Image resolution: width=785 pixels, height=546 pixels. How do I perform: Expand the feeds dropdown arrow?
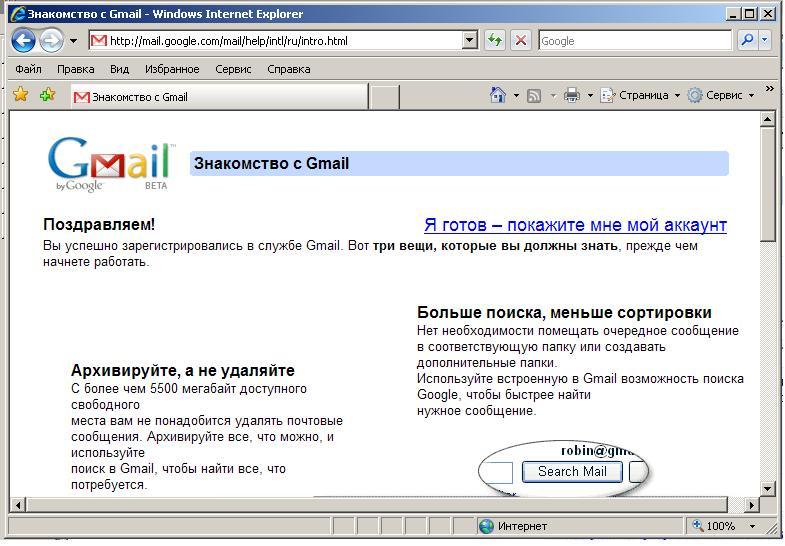coord(553,95)
